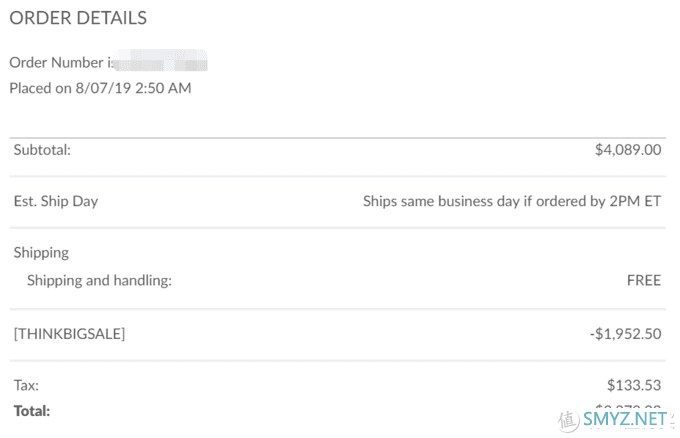Select the FREE shipping value
The image size is (680, 438).
point(644,281)
